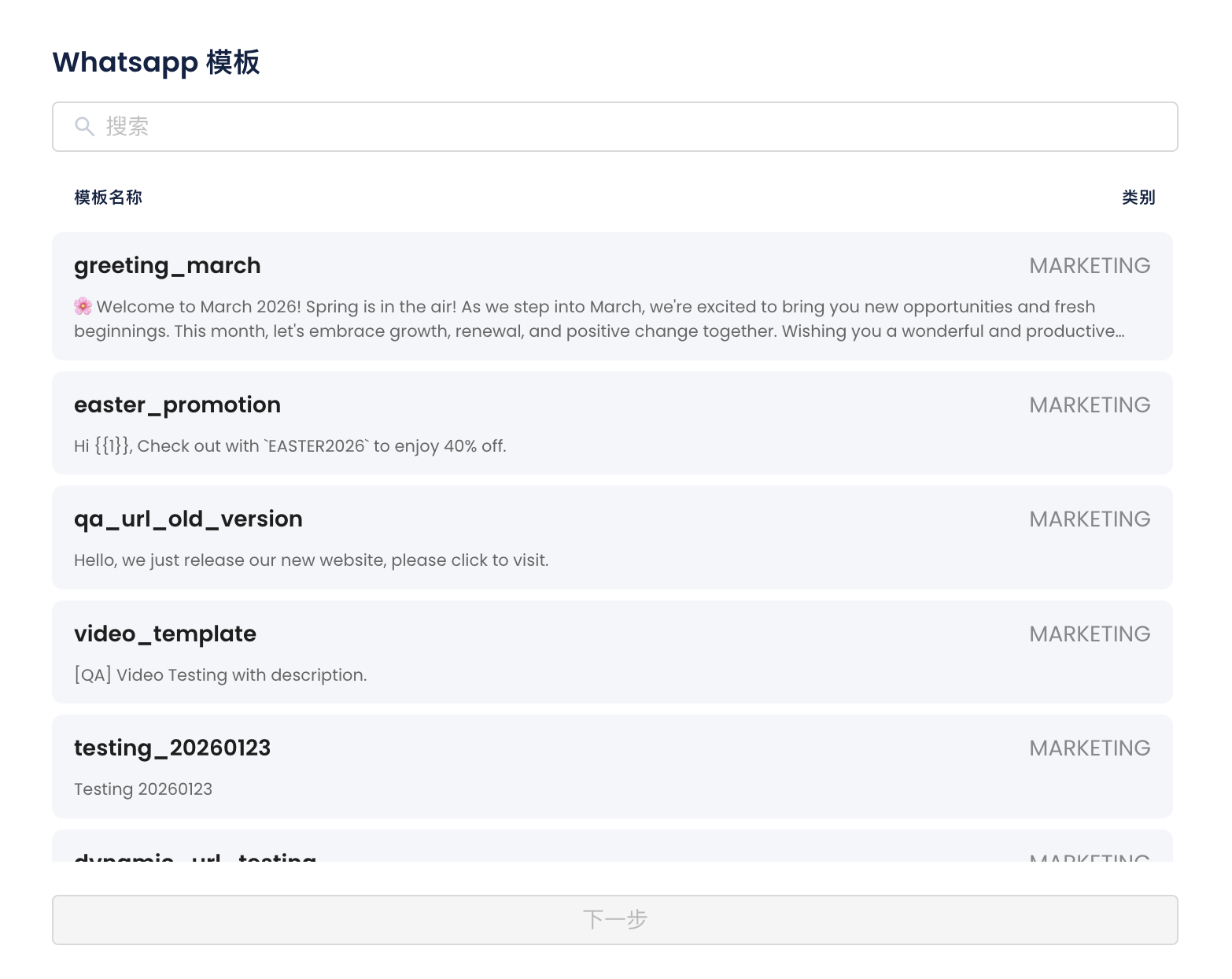Click the MARKETING label on the greeting_march row
The image size is (1232, 979).
coord(1090,266)
